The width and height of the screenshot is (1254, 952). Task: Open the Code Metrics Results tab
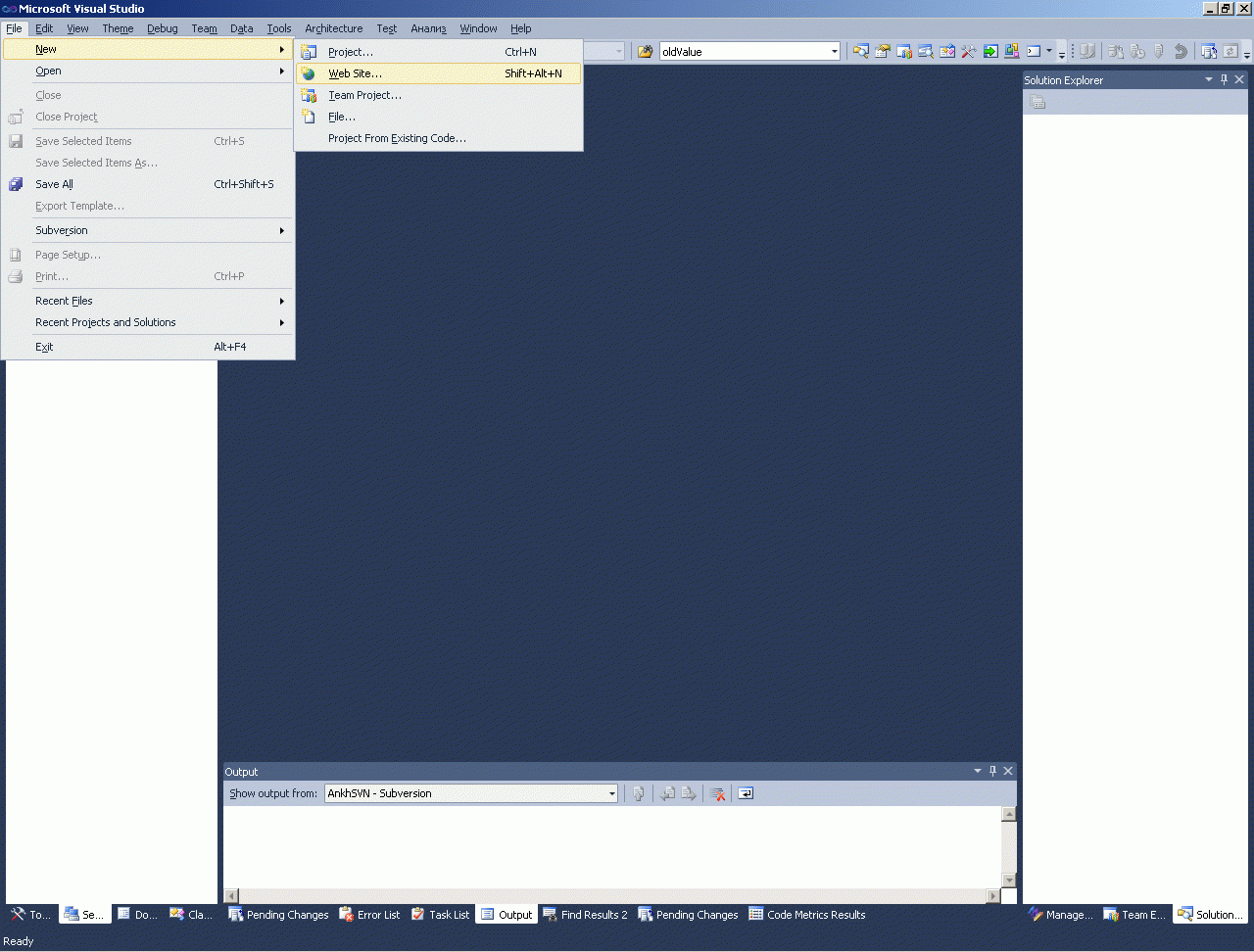807,915
